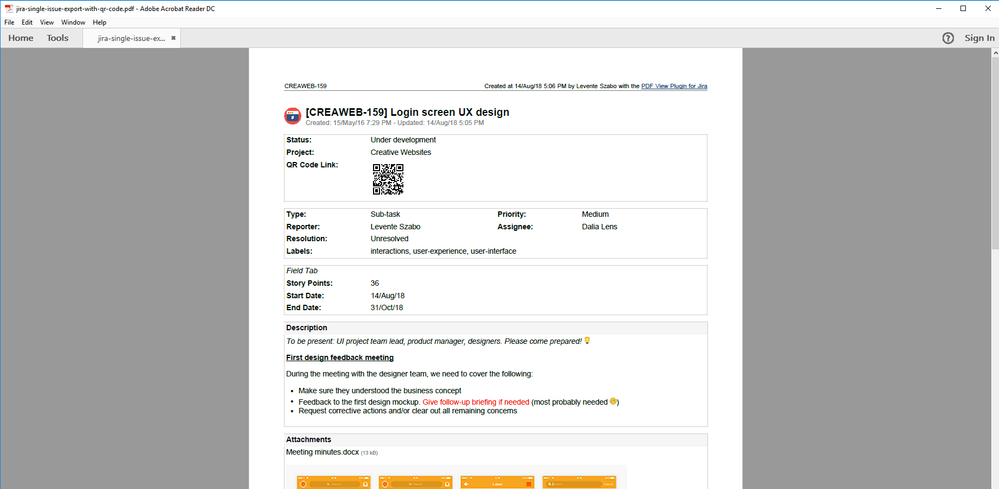Click 'Request corrective actions' bullet line
The height and width of the screenshot is (489, 999).
(408, 411)
